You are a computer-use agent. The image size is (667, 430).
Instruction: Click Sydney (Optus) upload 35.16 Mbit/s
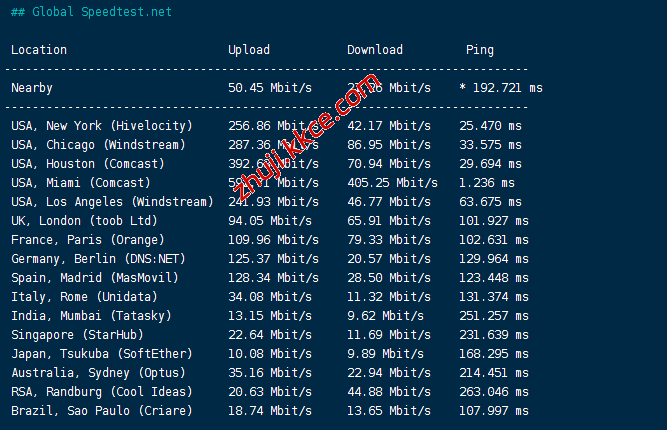[x=270, y=373]
